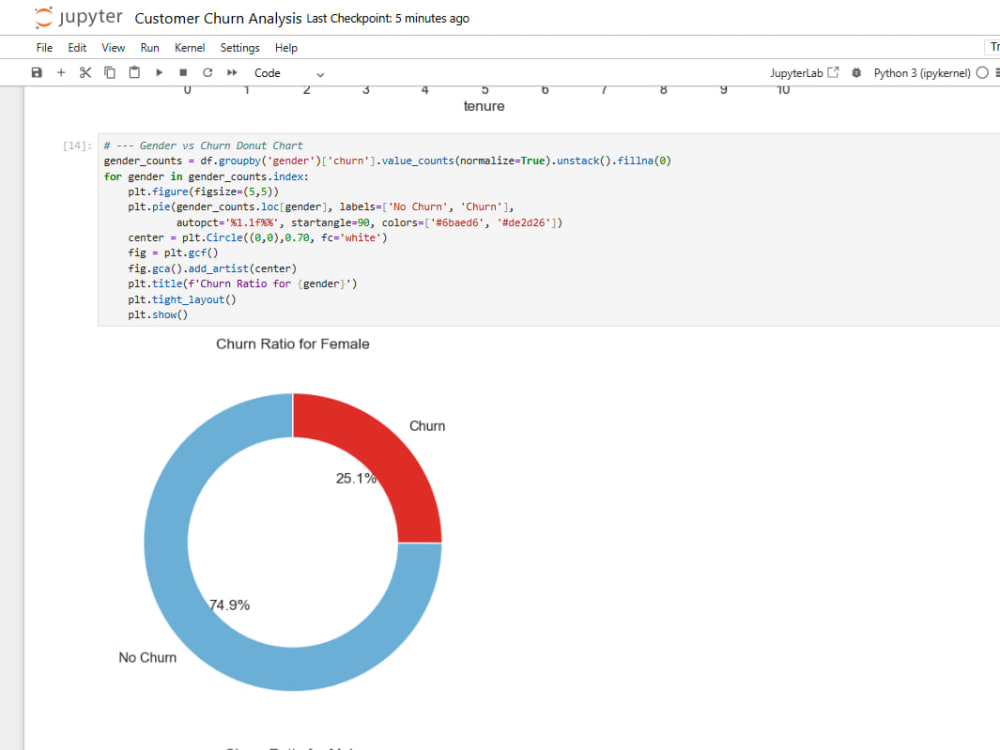Switch kernel via Python 3 (ipykernel)
Image resolution: width=1000 pixels, height=750 pixels.
click(922, 73)
